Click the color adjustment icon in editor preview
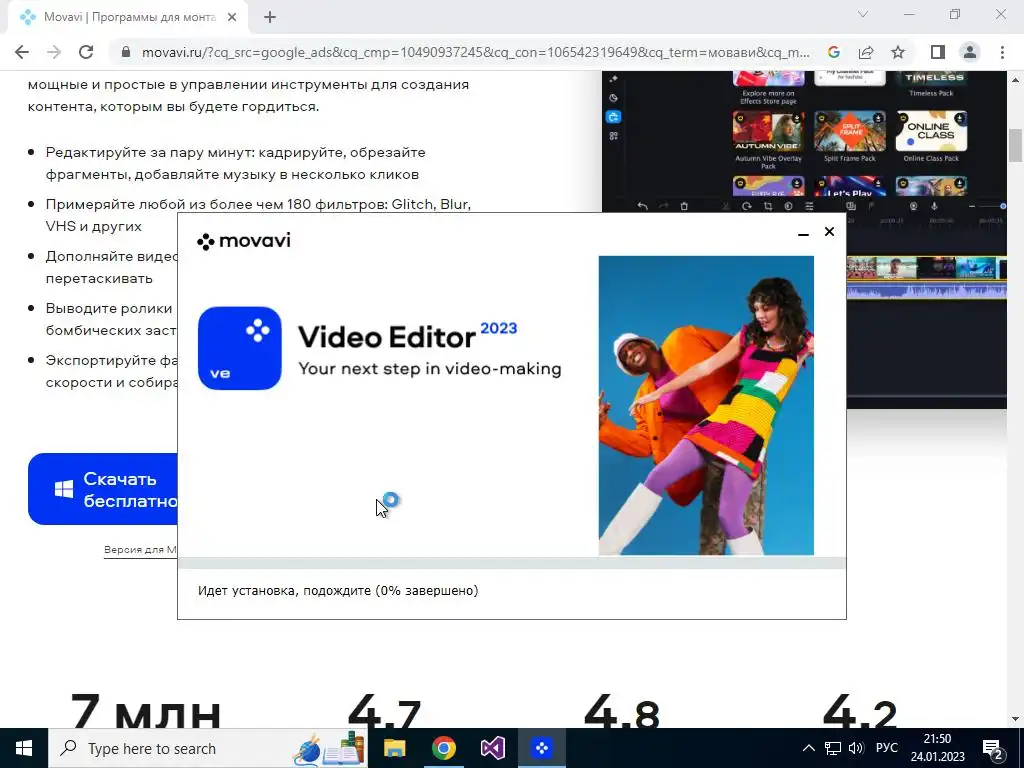This screenshot has height=768, width=1024. tap(788, 206)
